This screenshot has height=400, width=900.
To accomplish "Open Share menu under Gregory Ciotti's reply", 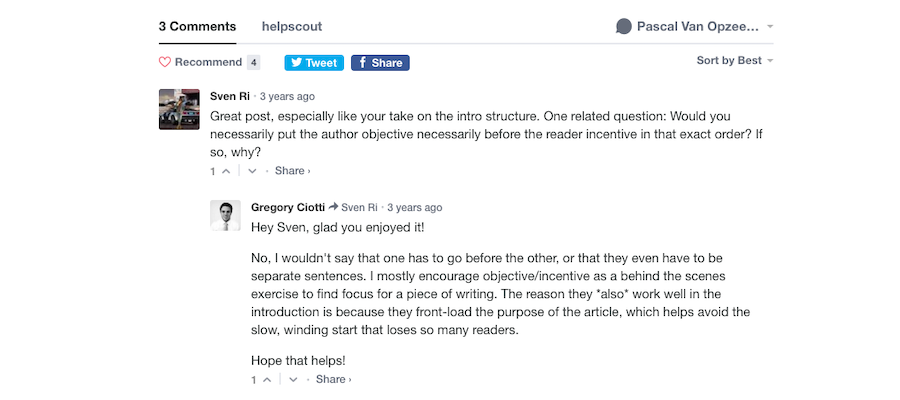I will [x=333, y=380].
